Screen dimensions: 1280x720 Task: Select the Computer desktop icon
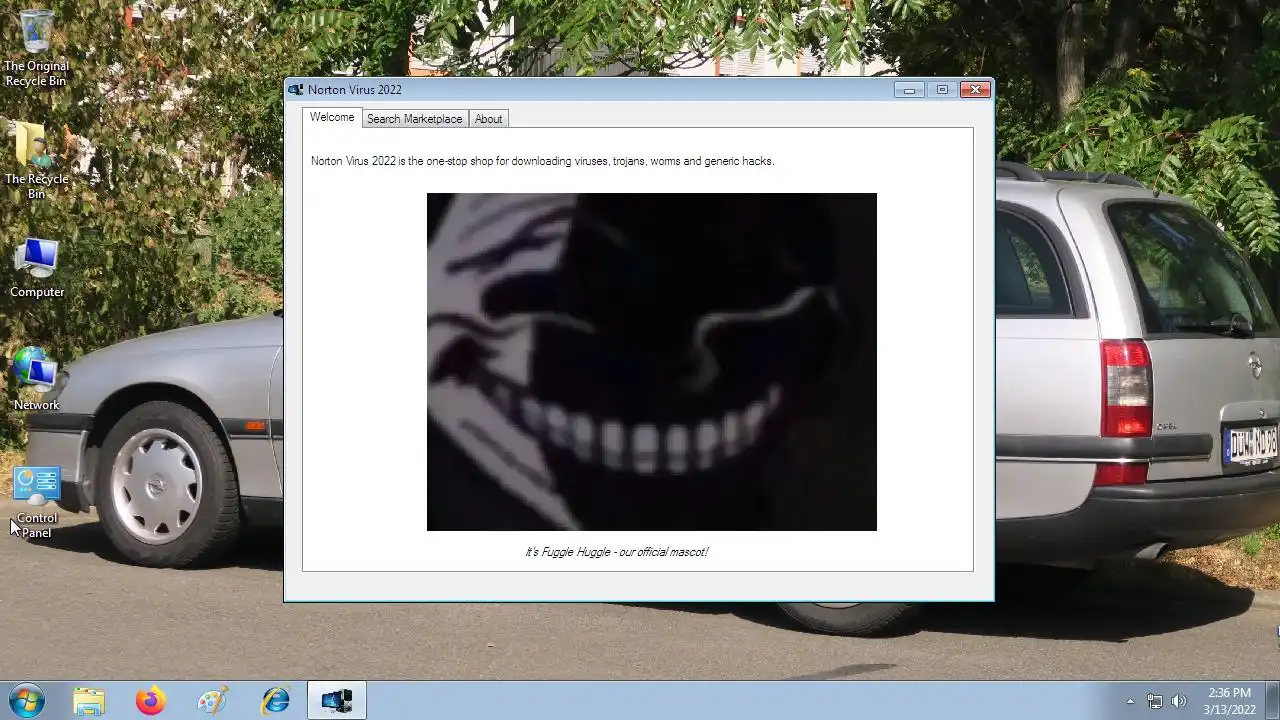click(37, 267)
